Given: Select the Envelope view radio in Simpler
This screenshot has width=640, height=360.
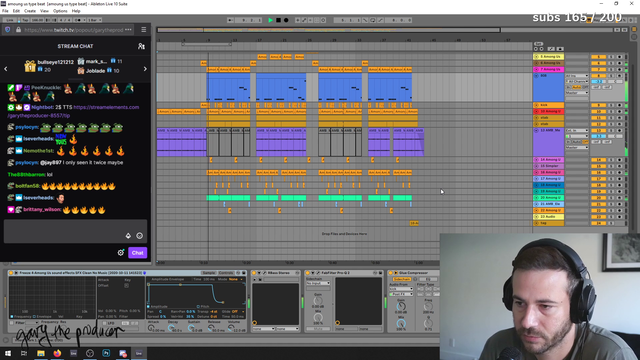Looking at the screenshot, I should 34,316.
